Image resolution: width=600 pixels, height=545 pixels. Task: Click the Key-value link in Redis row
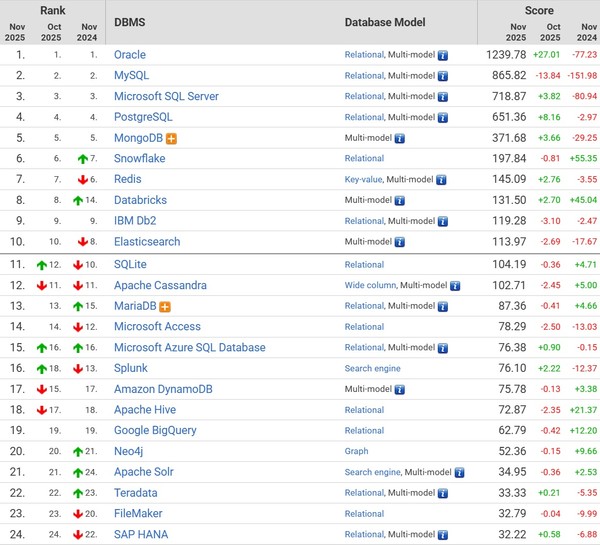pos(364,180)
